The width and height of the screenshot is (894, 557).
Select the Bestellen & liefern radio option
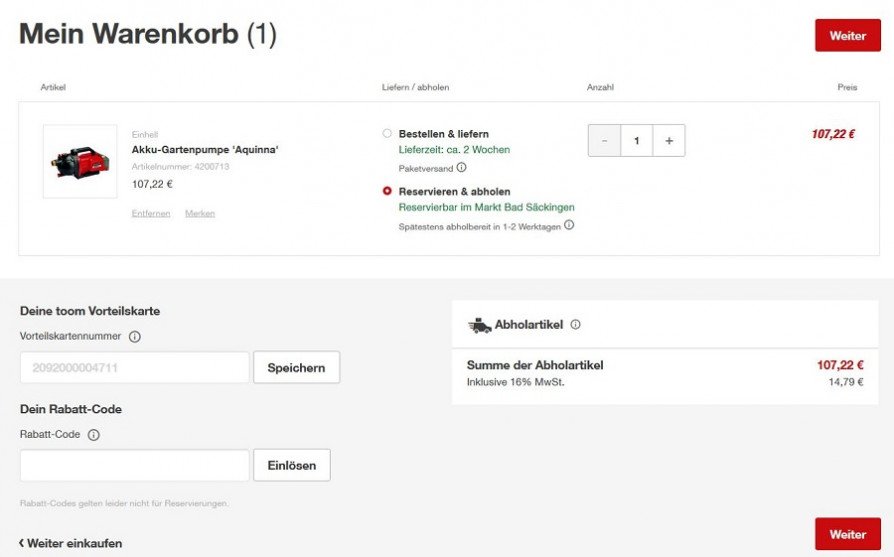387,133
